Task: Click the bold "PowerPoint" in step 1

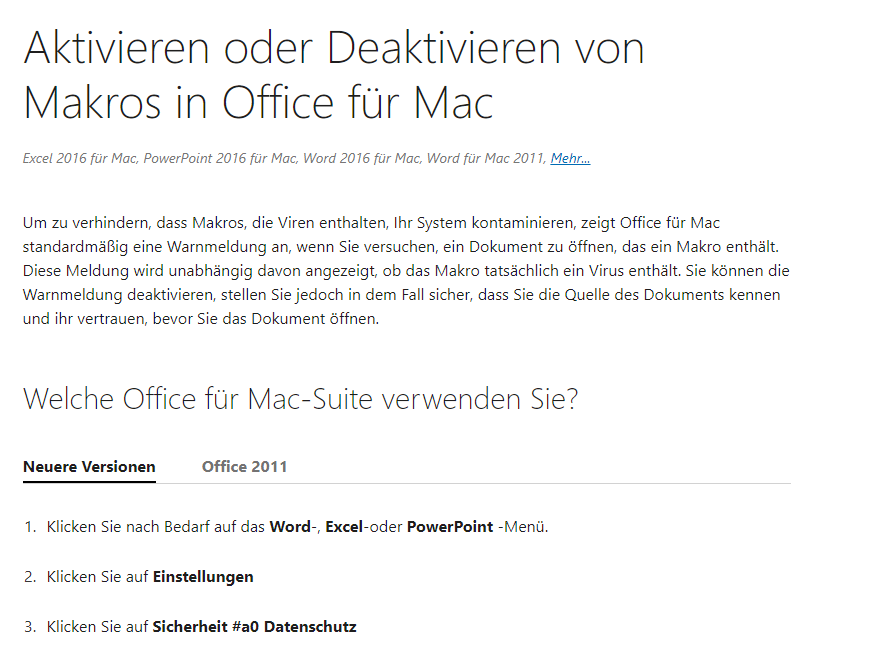Action: pos(450,527)
